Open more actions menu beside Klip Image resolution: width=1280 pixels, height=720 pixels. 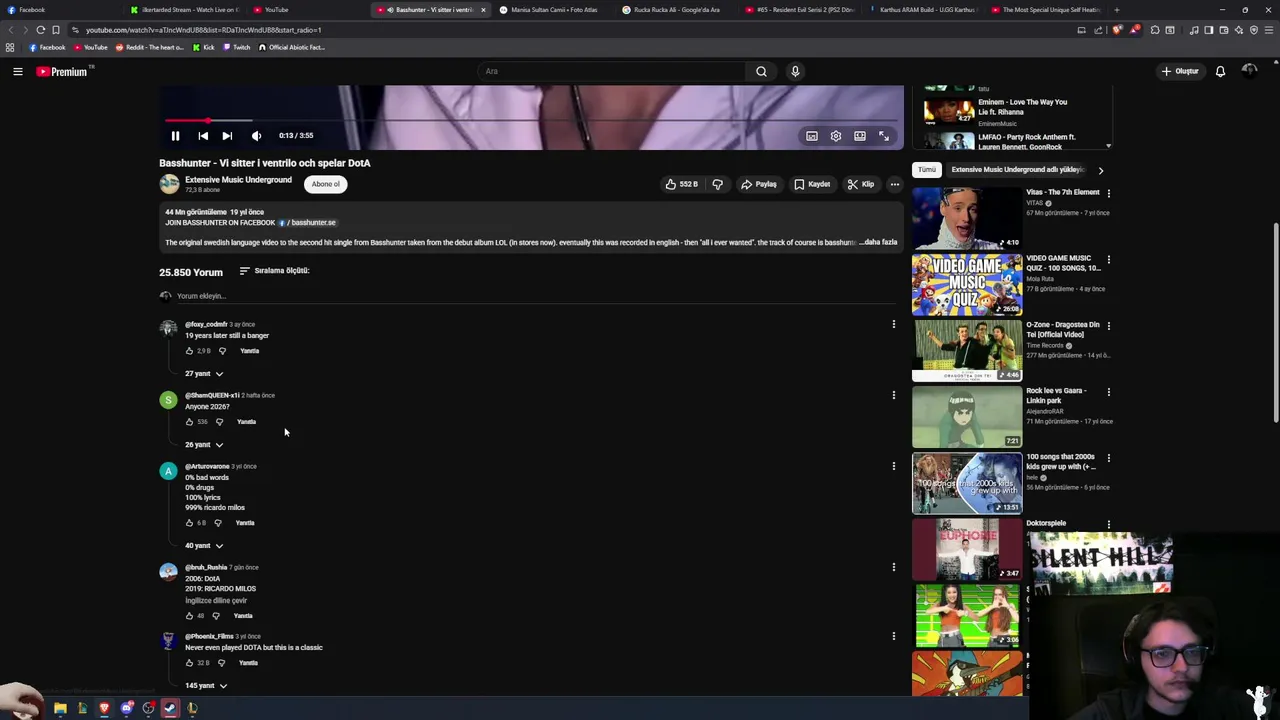click(x=894, y=184)
